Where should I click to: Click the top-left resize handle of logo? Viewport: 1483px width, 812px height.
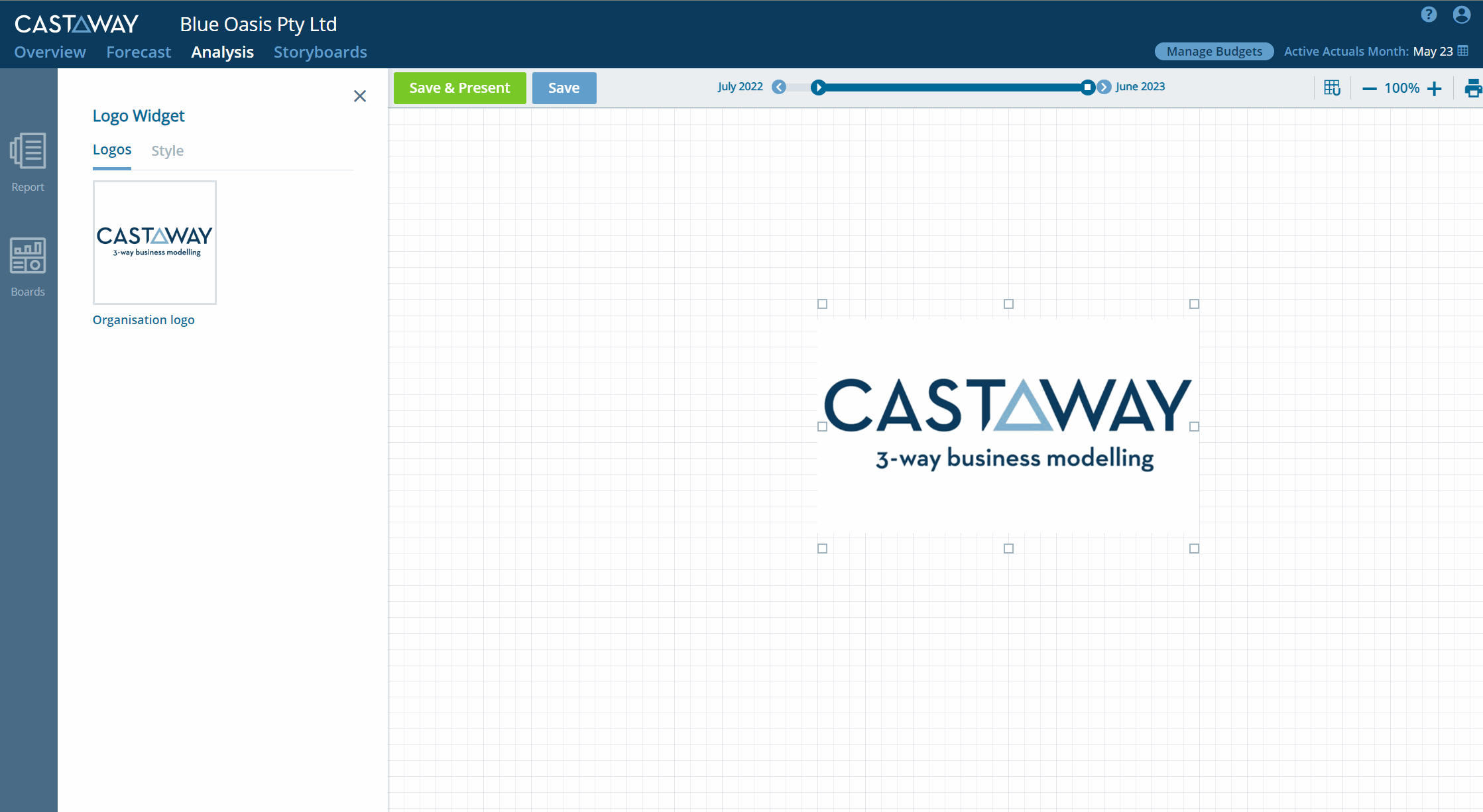(823, 304)
